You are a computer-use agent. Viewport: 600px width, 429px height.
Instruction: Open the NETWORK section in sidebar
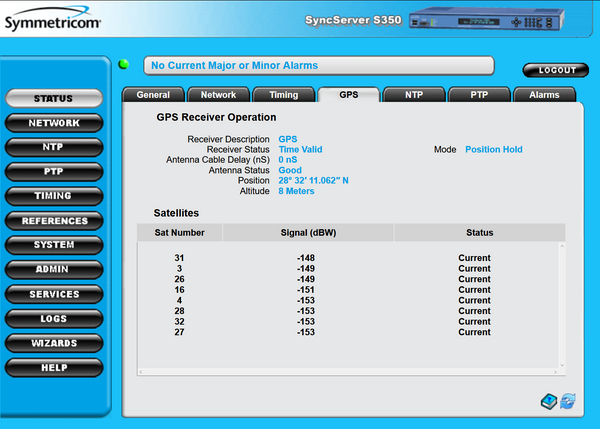54,123
